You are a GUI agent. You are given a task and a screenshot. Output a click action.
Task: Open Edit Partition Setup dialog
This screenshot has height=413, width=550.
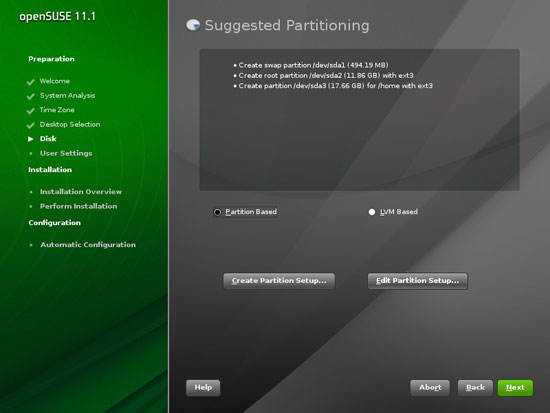pyautogui.click(x=417, y=281)
